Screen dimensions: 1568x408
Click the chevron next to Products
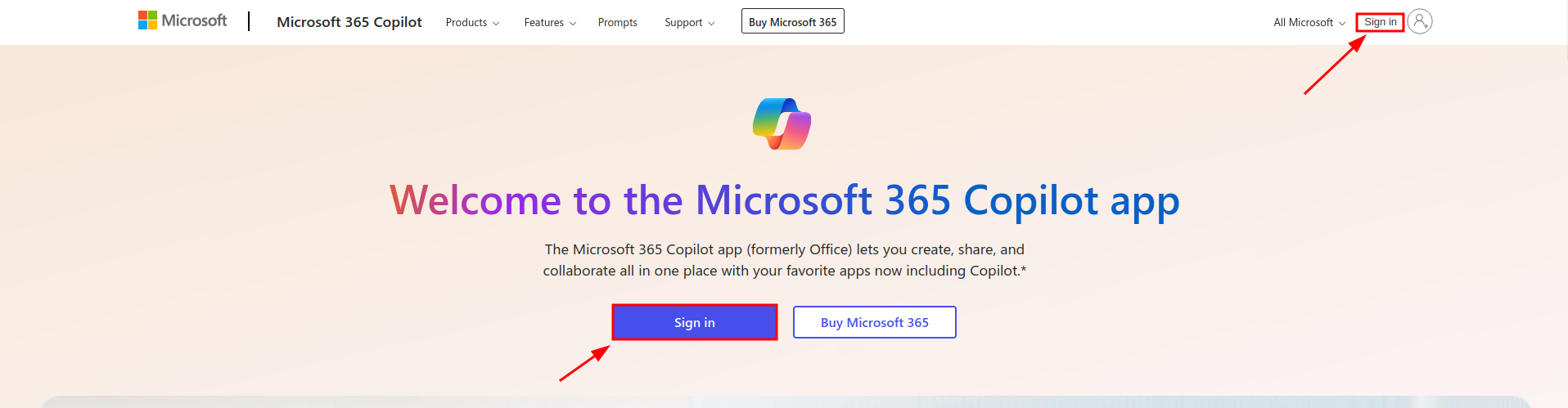(x=496, y=24)
